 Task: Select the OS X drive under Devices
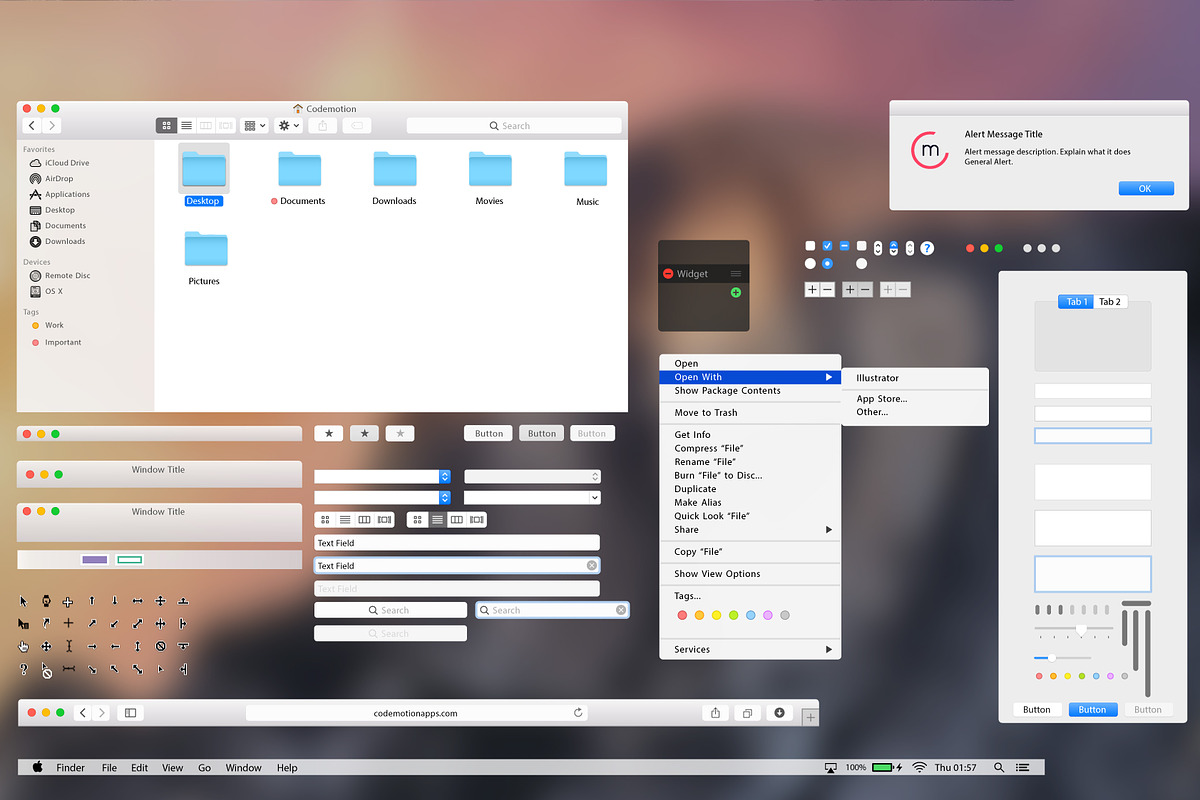(47, 292)
